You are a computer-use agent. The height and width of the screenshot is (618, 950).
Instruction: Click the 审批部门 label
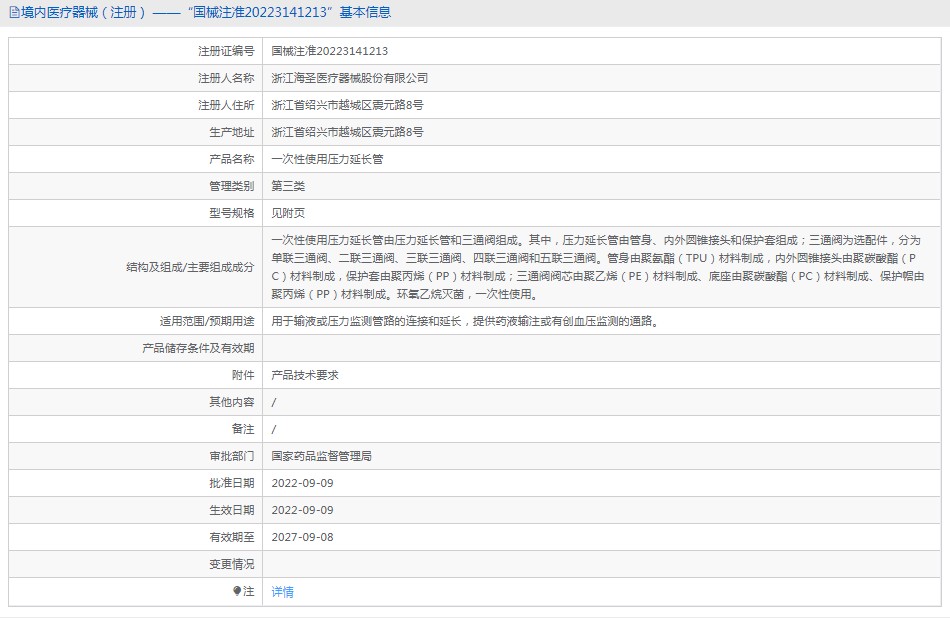[231, 456]
